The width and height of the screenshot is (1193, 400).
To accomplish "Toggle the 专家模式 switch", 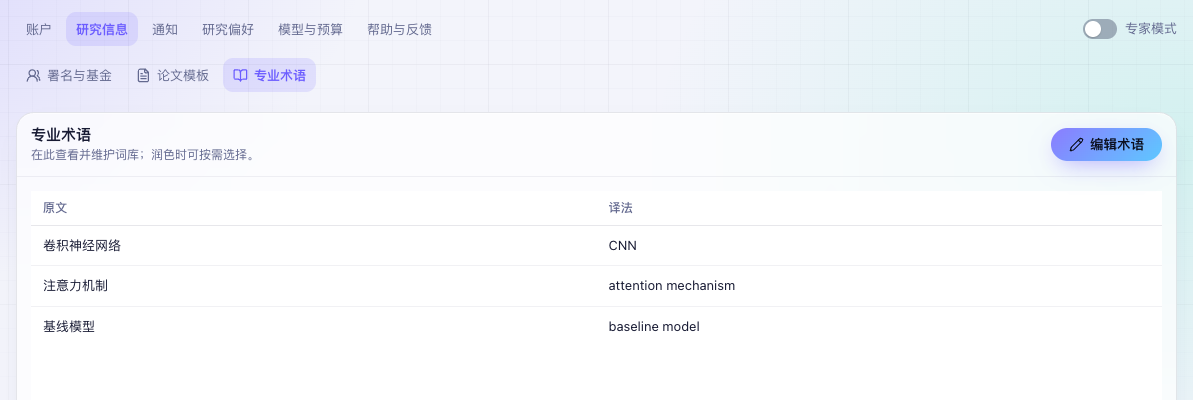I will pyautogui.click(x=1099, y=30).
